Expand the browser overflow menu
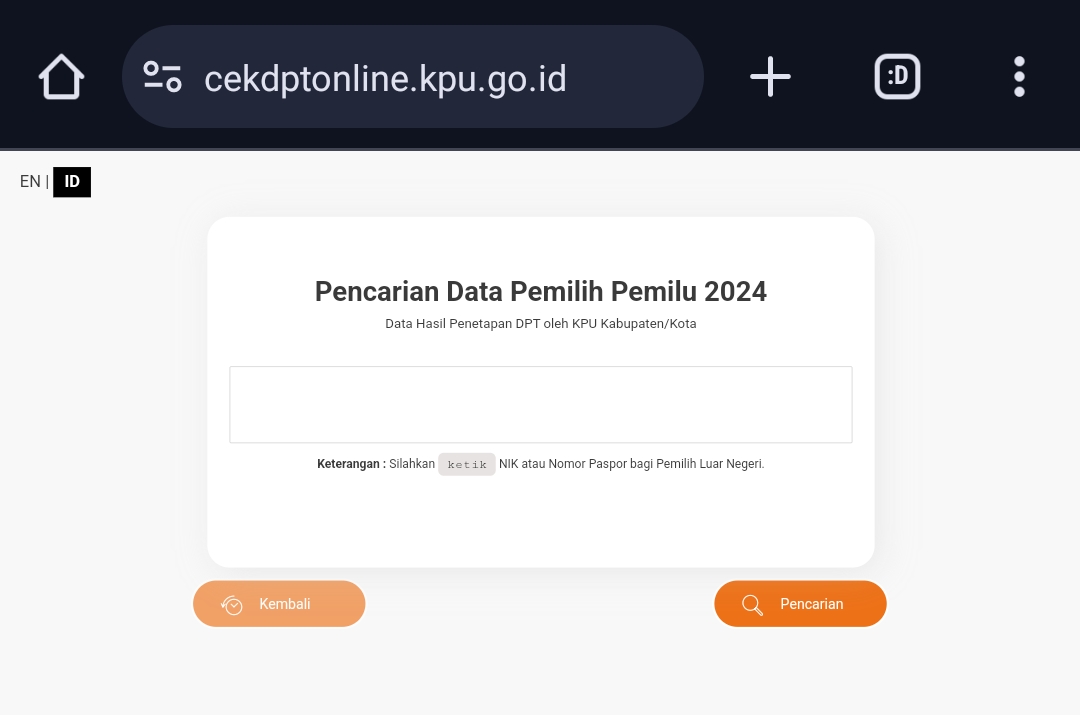The width and height of the screenshot is (1080, 715). click(x=1019, y=75)
